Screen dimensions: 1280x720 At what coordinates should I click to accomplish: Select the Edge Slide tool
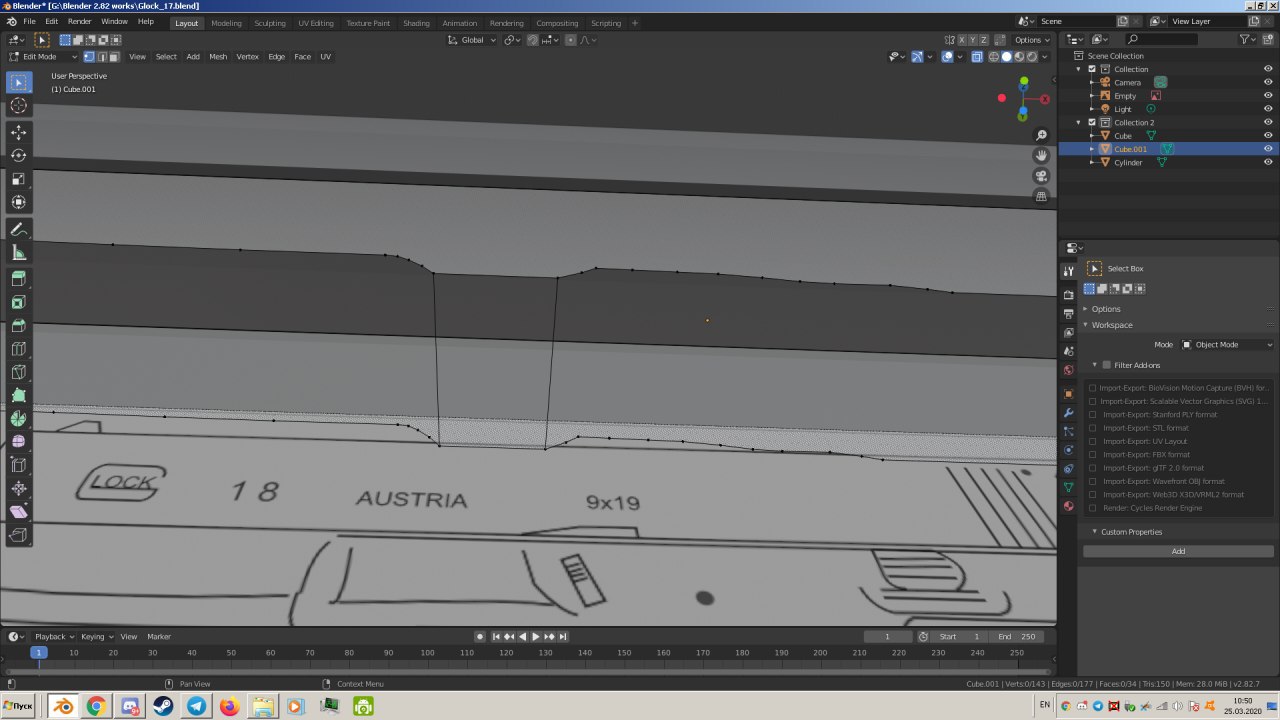pyautogui.click(x=18, y=465)
